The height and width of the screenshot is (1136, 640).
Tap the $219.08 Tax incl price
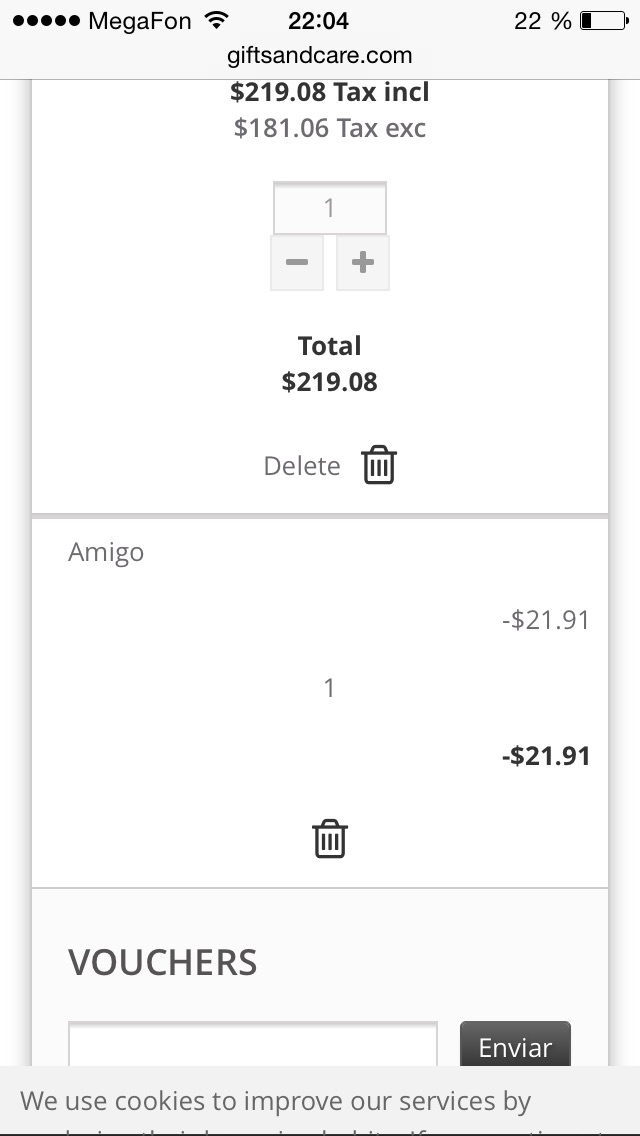point(329,93)
